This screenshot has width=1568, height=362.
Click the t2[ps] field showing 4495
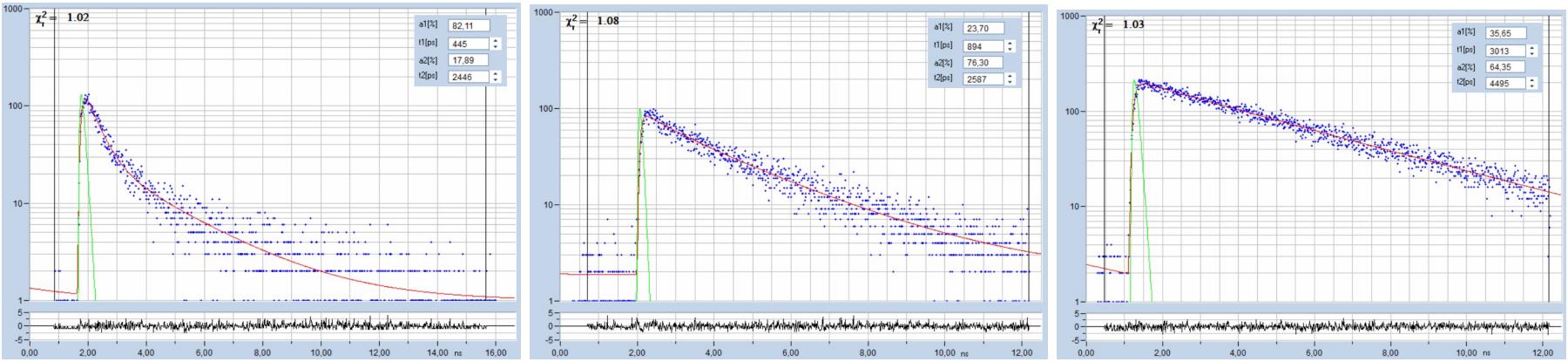click(1505, 84)
